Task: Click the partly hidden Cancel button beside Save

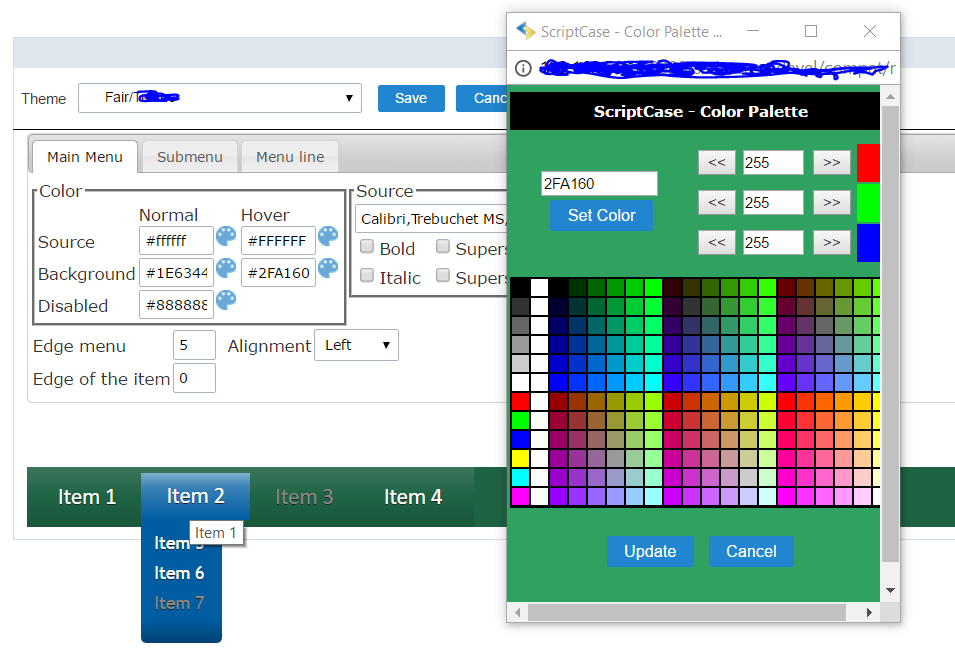Action: pos(482,98)
